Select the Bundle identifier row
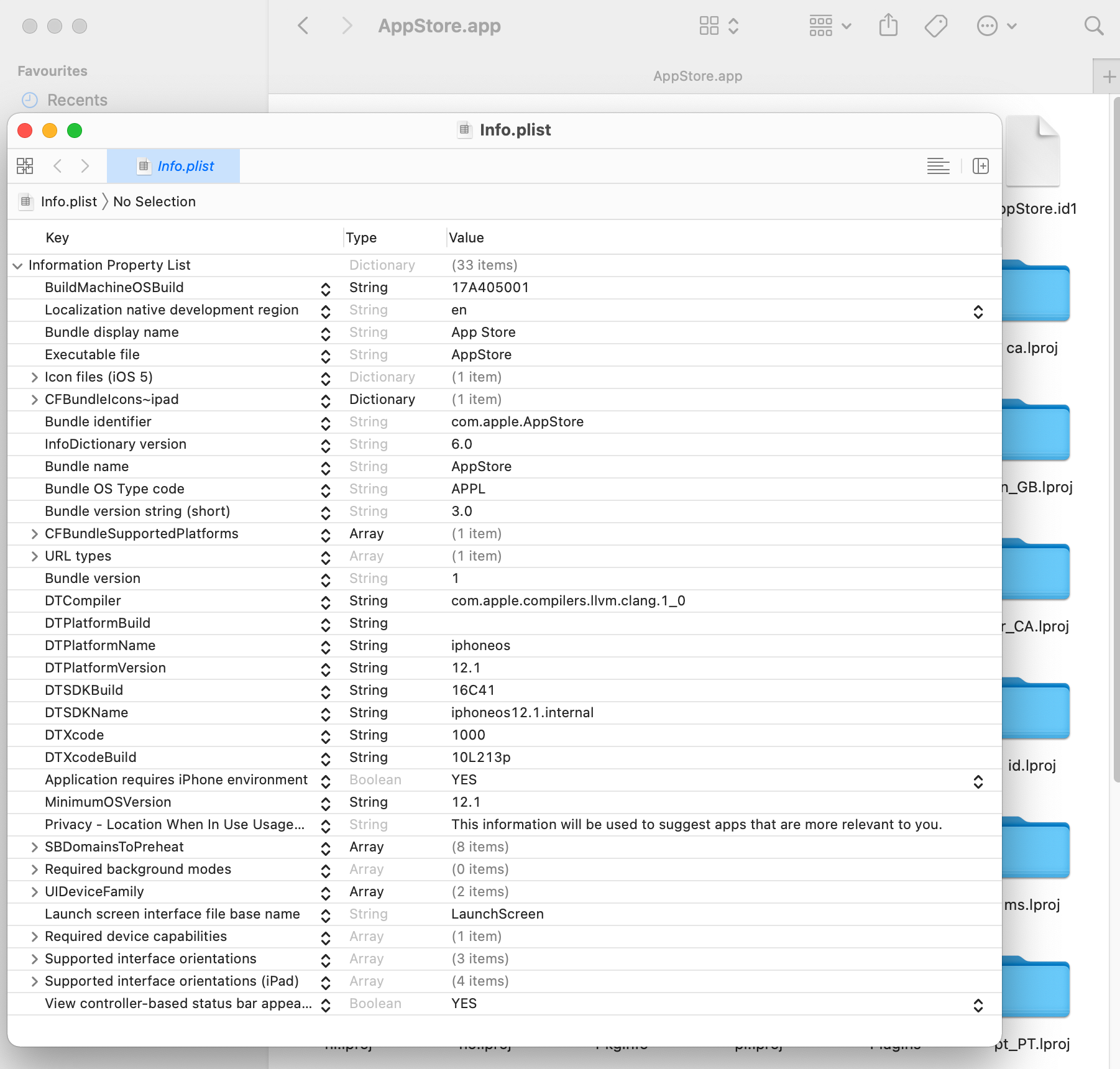The image size is (1120, 1069). [505, 422]
